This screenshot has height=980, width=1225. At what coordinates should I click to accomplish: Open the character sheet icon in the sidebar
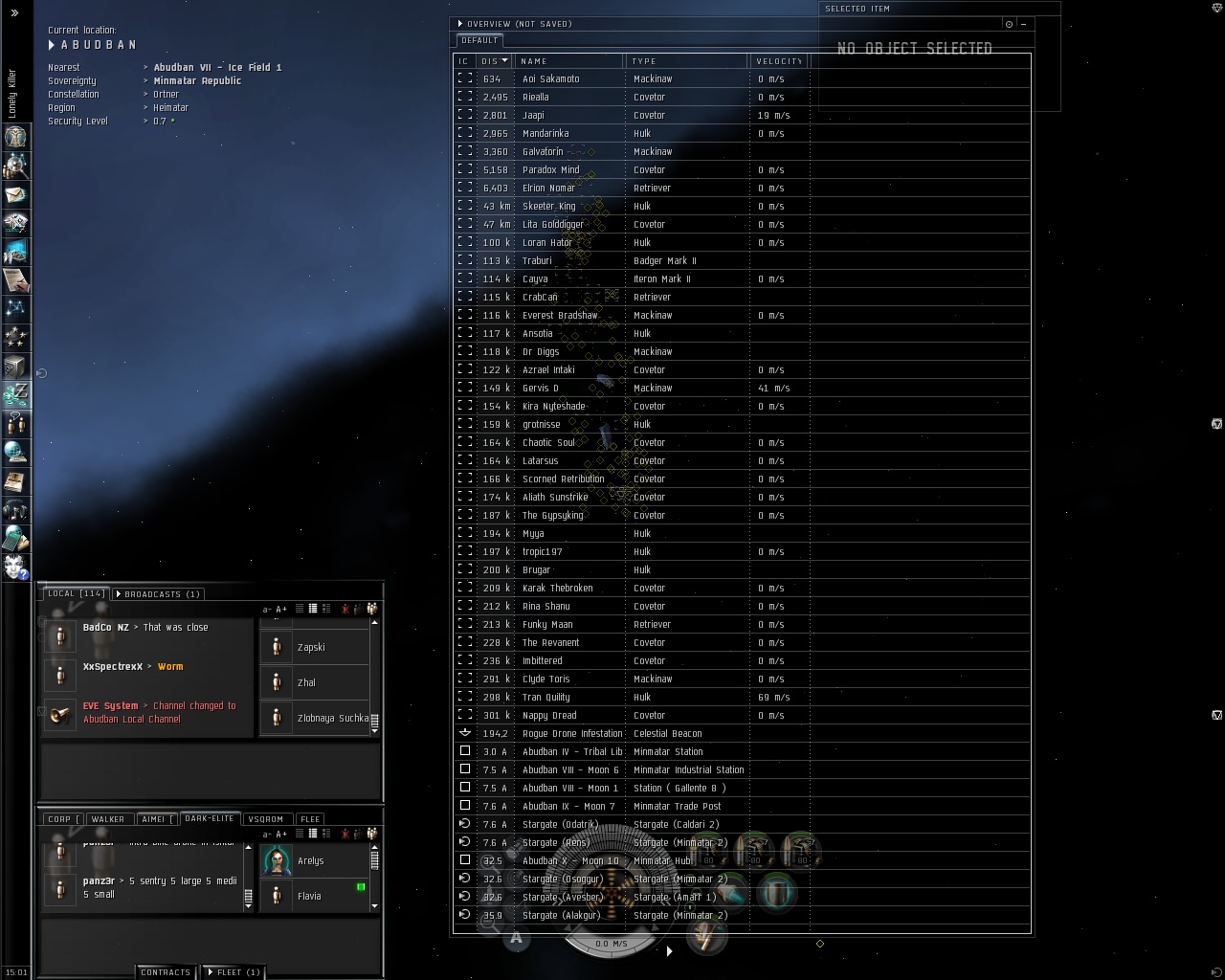point(15,137)
